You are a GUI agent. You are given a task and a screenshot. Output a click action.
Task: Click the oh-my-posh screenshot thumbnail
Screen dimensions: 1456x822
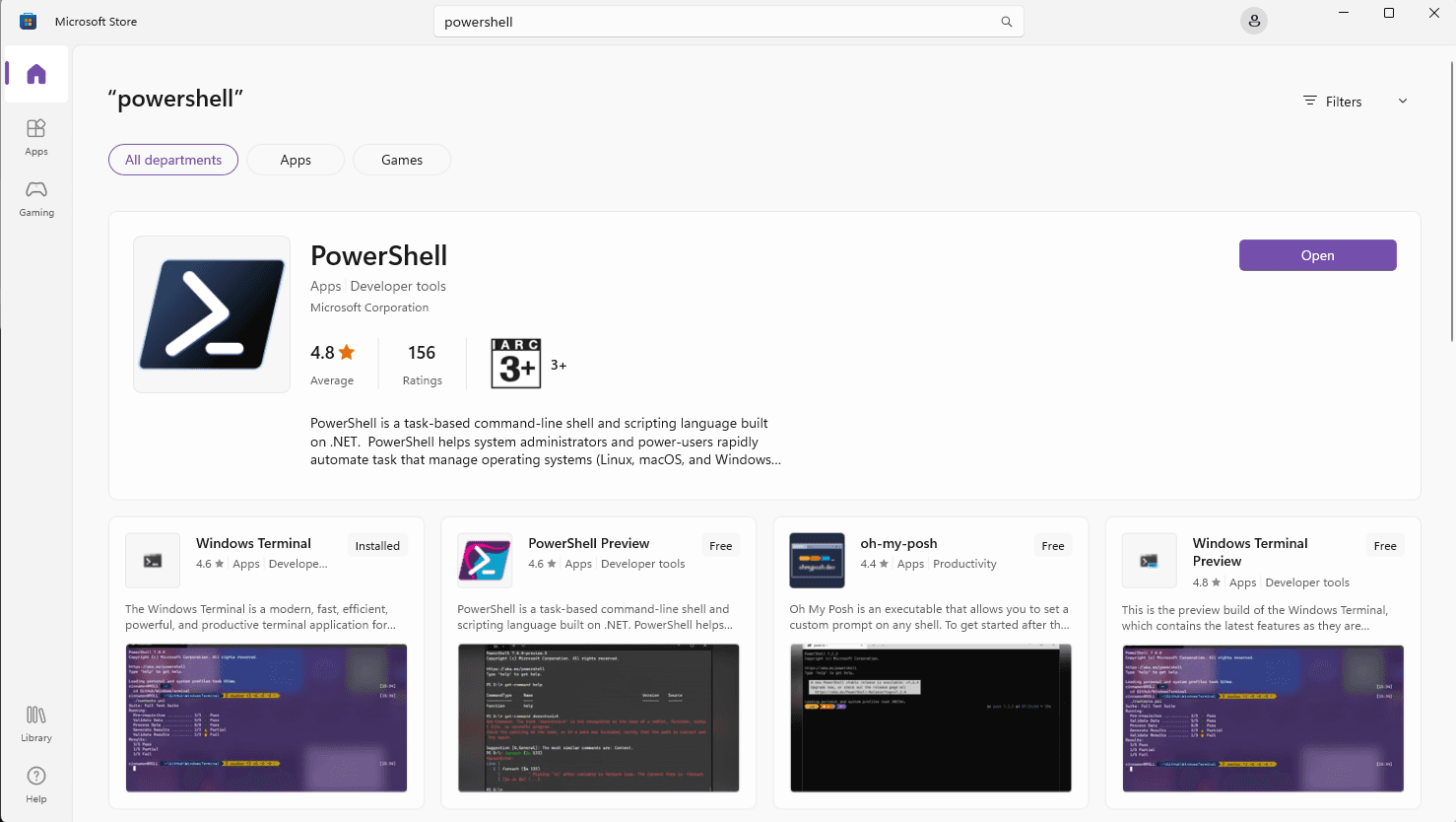[x=931, y=718]
